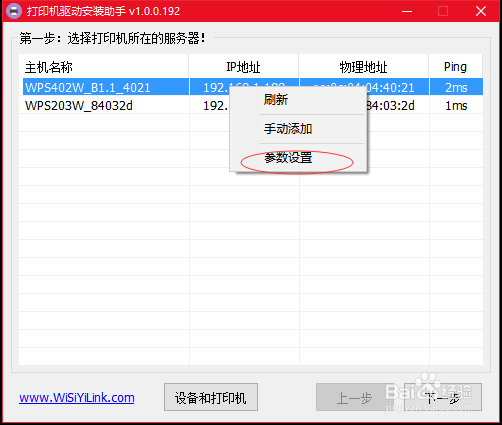Open the www.WiSiYiLink.com link

(77, 397)
